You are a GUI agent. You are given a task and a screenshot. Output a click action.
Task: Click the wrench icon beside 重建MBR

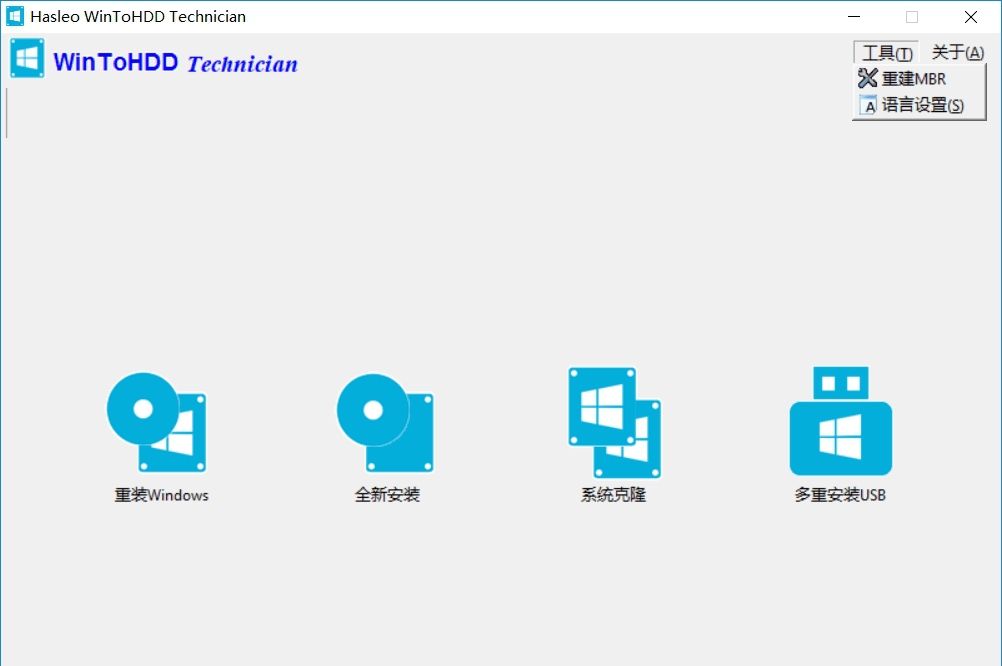[866, 78]
